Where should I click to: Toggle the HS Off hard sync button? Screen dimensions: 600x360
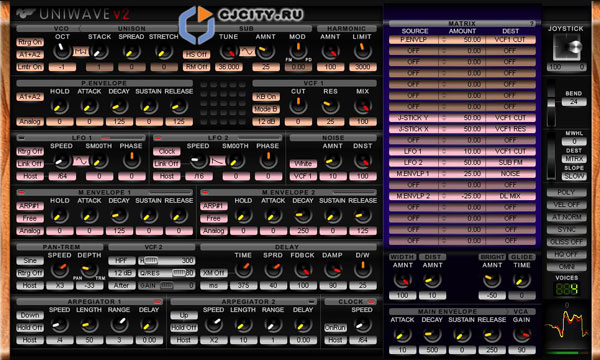click(x=196, y=54)
